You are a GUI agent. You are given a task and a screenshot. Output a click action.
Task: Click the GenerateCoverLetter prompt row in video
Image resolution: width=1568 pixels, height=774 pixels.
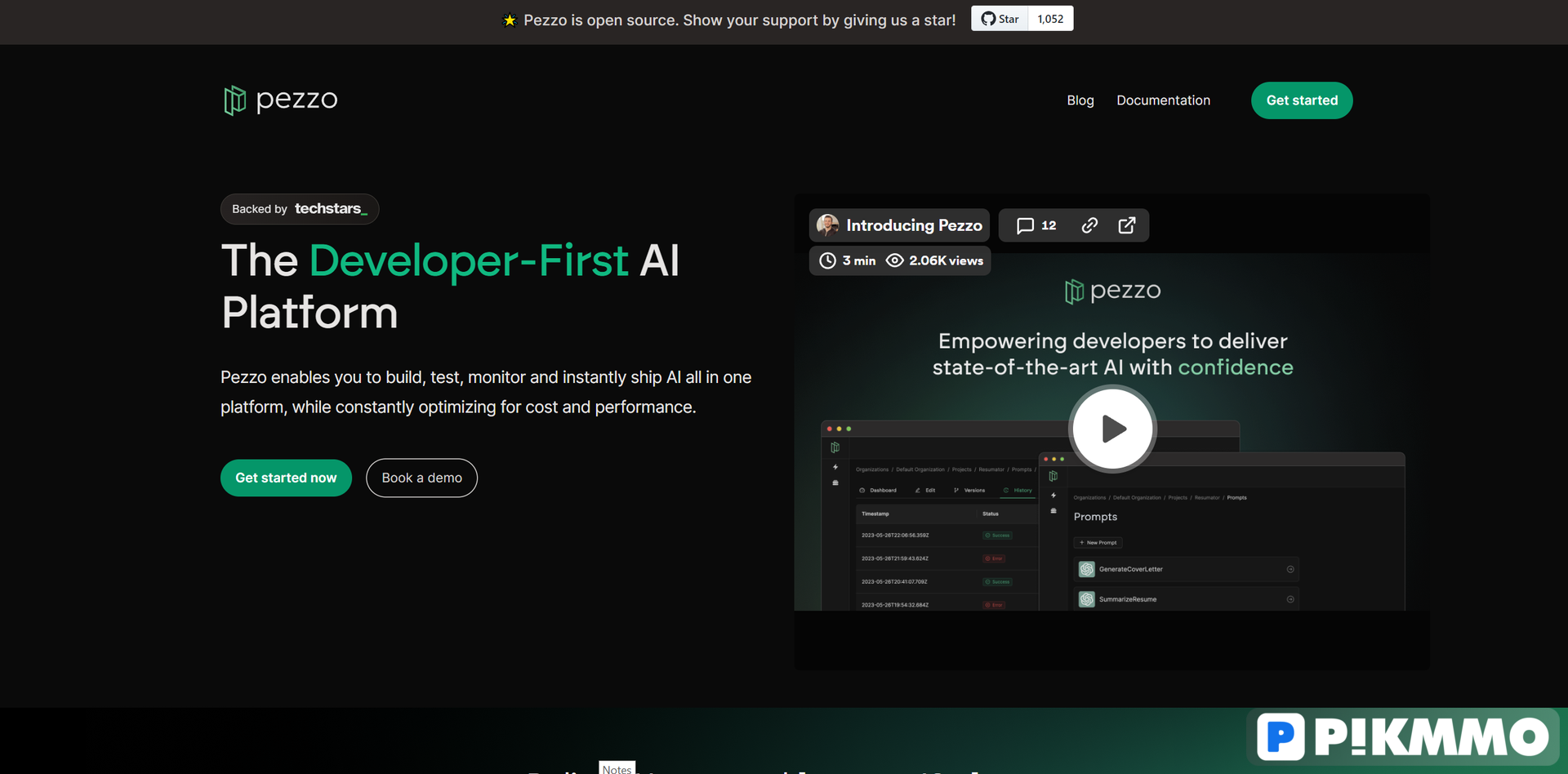coord(1186,569)
